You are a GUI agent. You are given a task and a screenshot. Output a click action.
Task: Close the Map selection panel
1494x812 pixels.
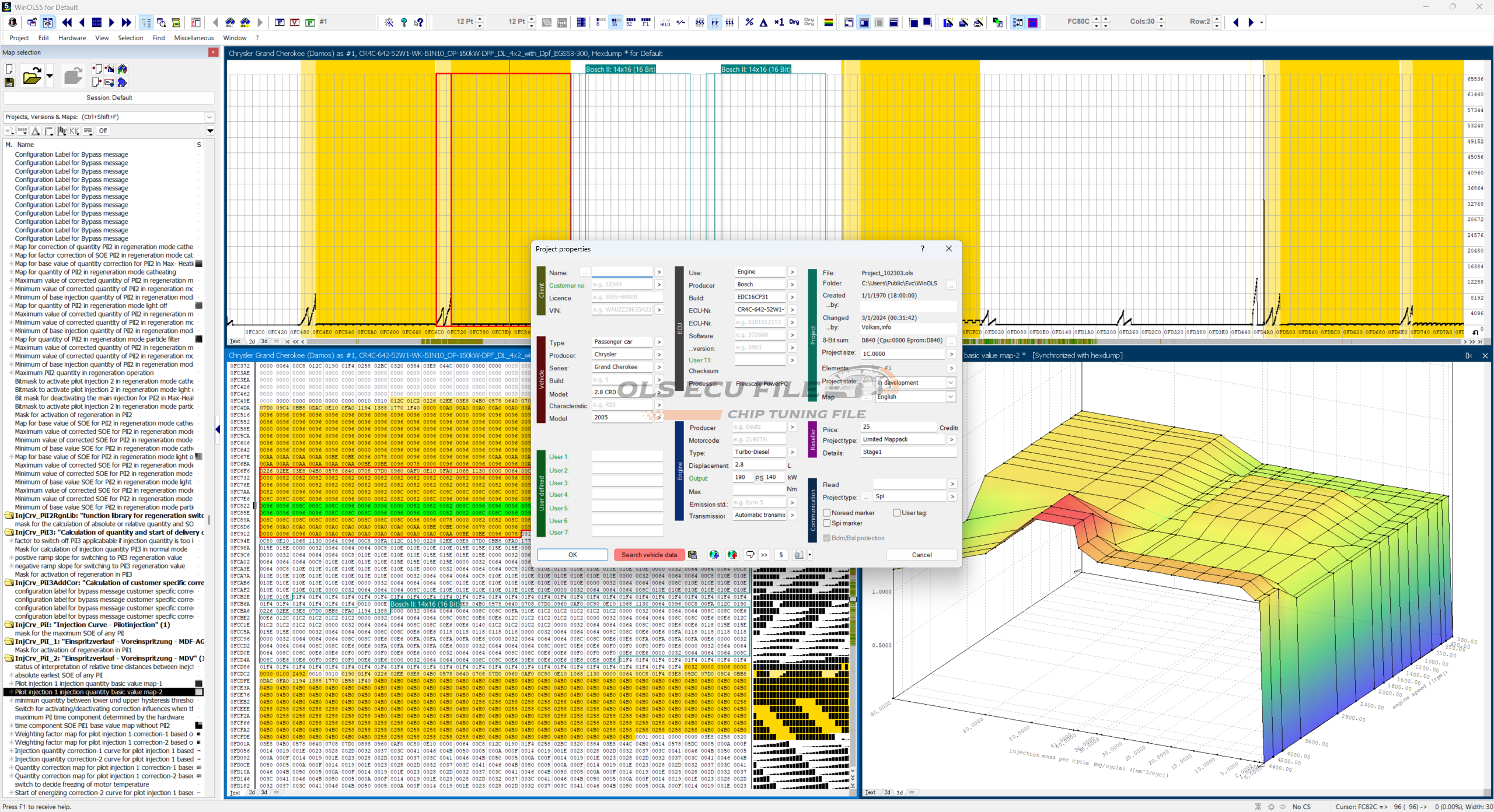pos(214,52)
